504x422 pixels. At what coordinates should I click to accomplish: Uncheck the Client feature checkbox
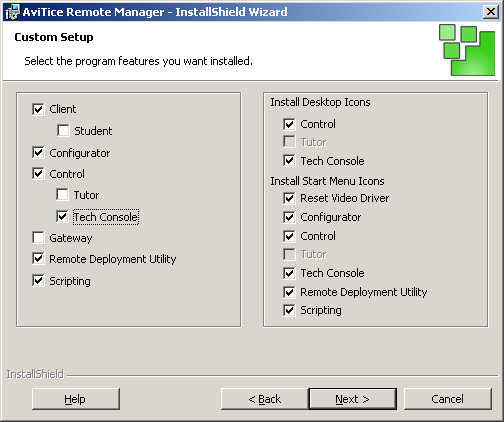click(x=38, y=109)
